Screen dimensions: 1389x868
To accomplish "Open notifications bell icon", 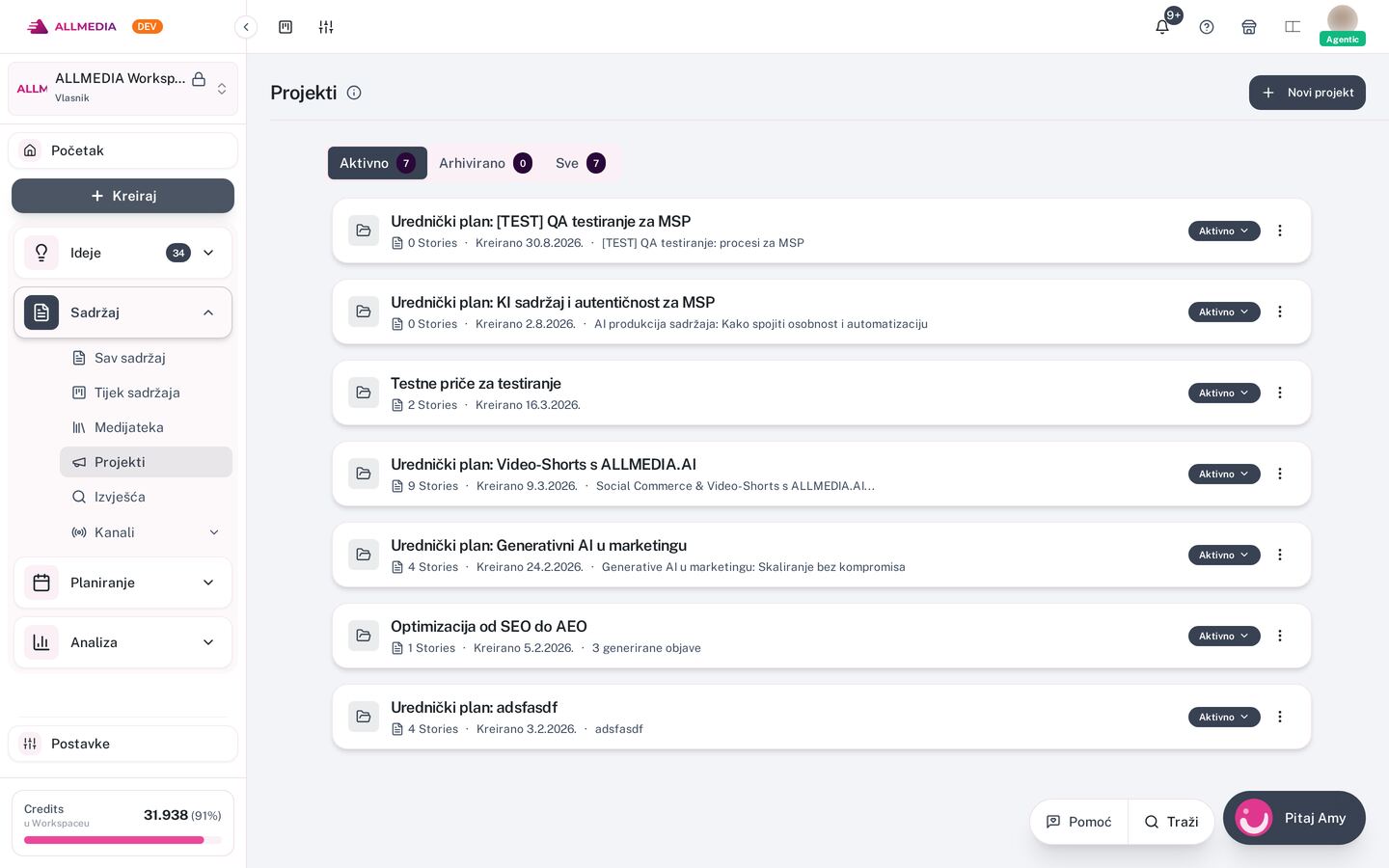I will (1162, 27).
